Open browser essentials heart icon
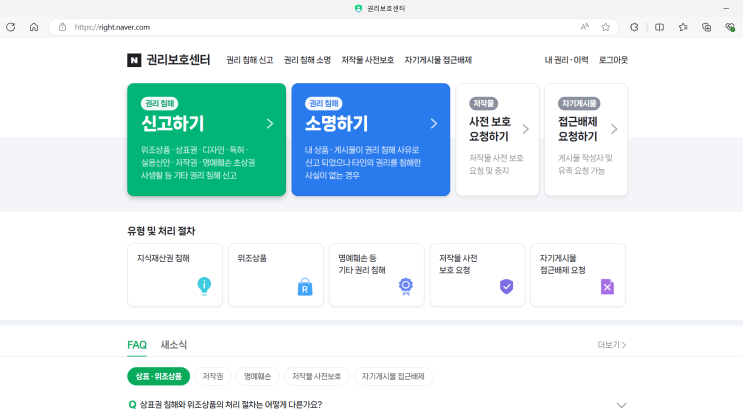Screen dimensions: 743x416 pos(730,27)
